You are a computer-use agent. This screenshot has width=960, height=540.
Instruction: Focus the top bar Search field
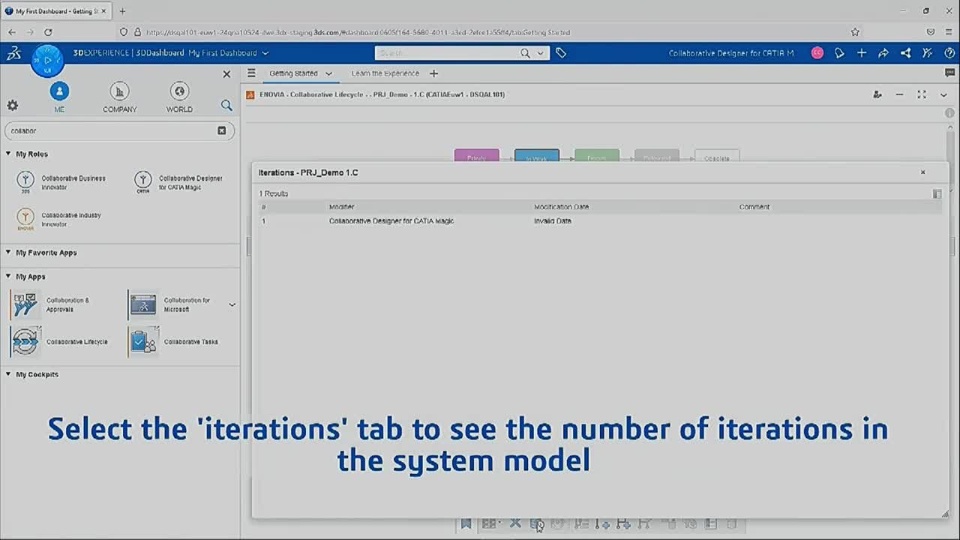[447, 53]
